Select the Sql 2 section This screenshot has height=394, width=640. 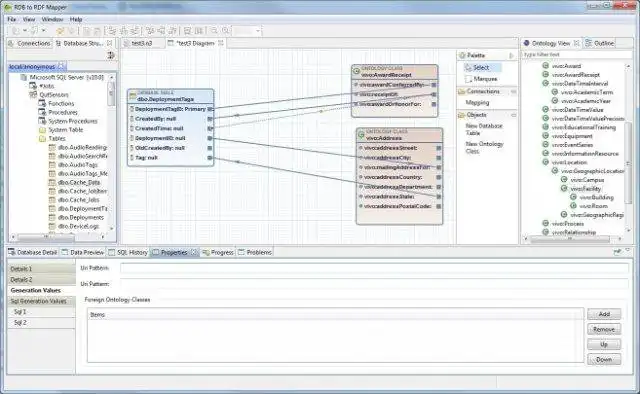coord(42,323)
